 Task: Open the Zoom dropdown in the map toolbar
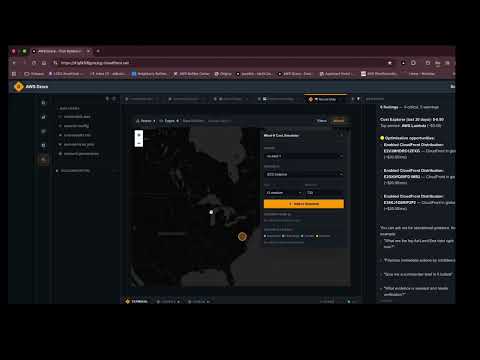(x=146, y=121)
